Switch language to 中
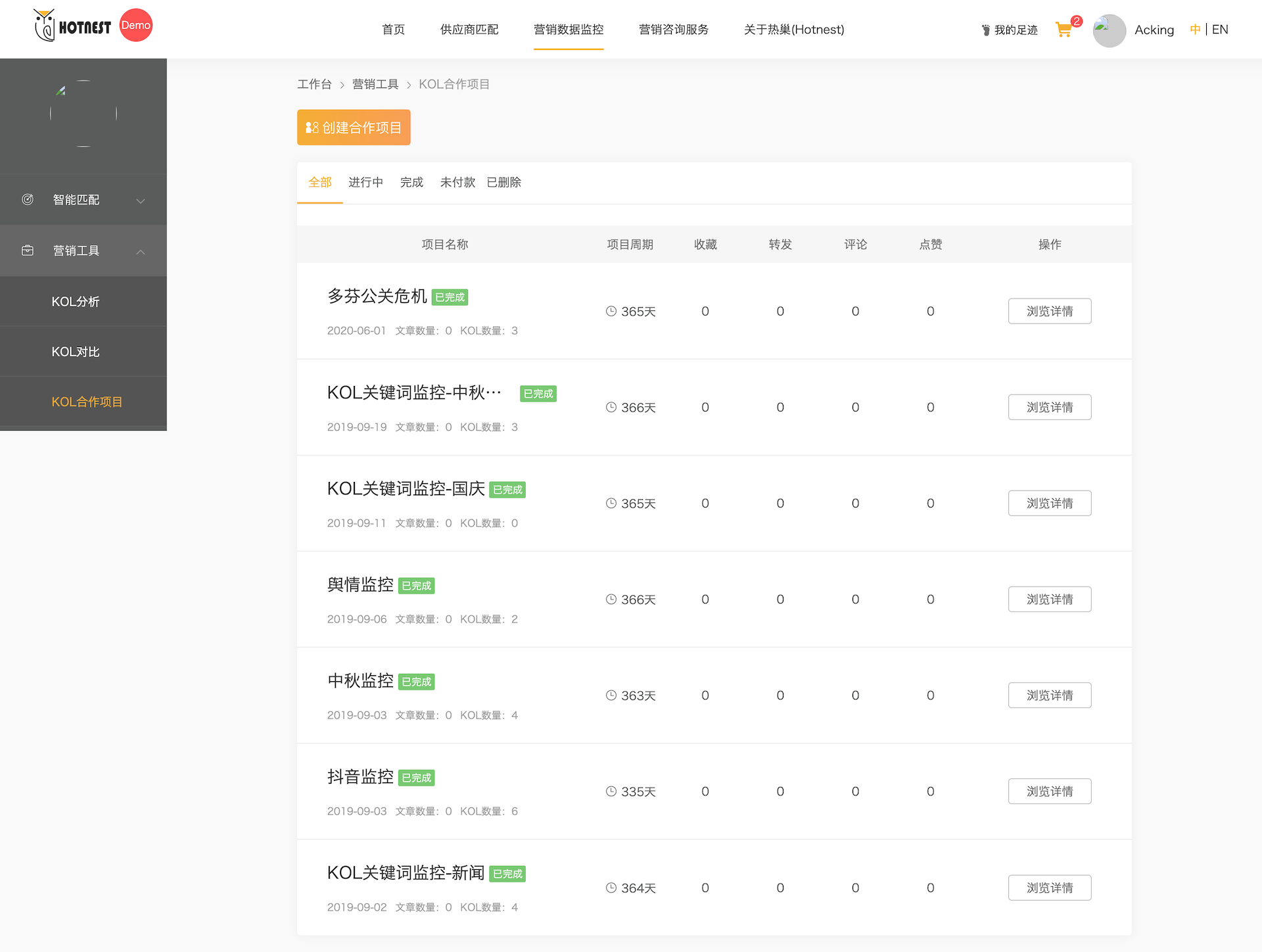This screenshot has height=952, width=1262. [1195, 30]
